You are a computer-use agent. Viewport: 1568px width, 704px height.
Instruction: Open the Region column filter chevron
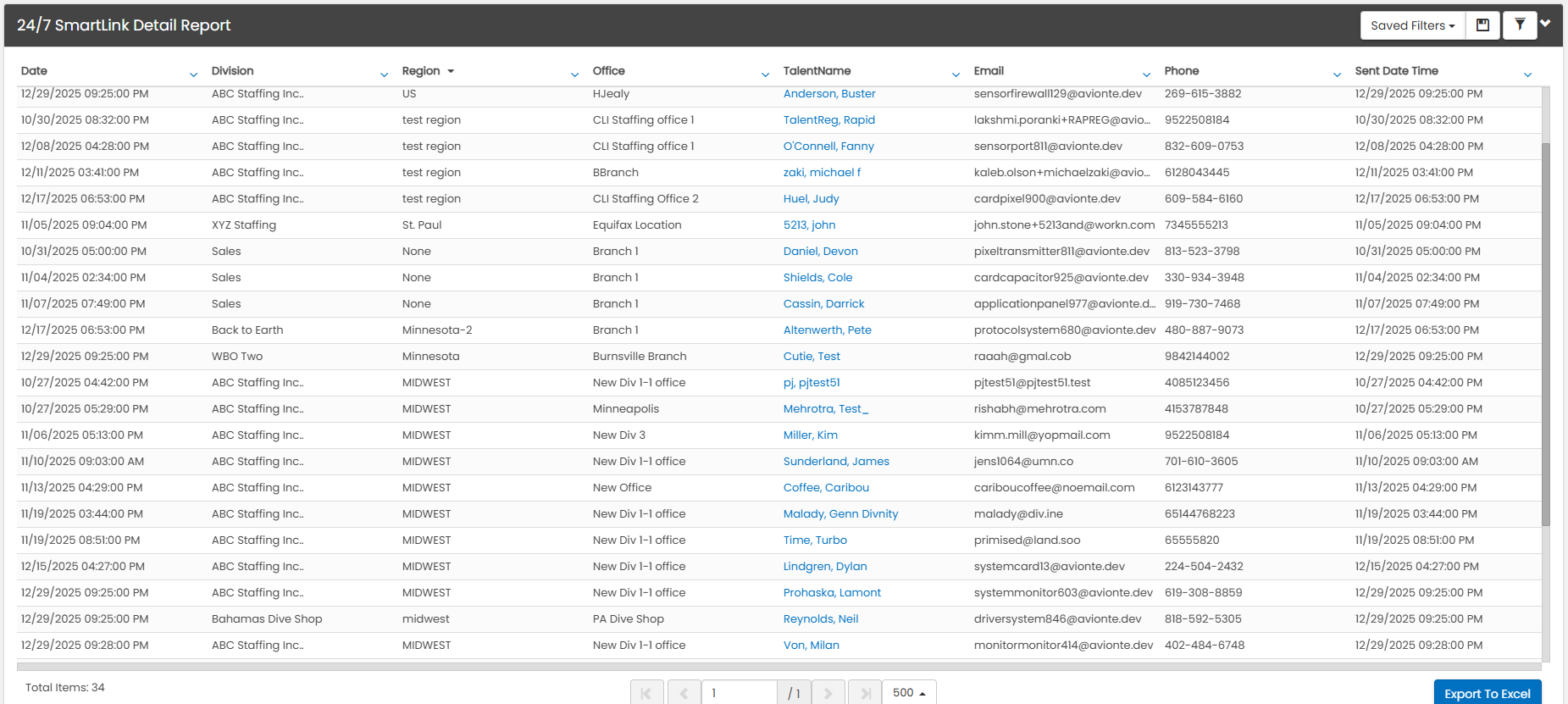point(574,75)
